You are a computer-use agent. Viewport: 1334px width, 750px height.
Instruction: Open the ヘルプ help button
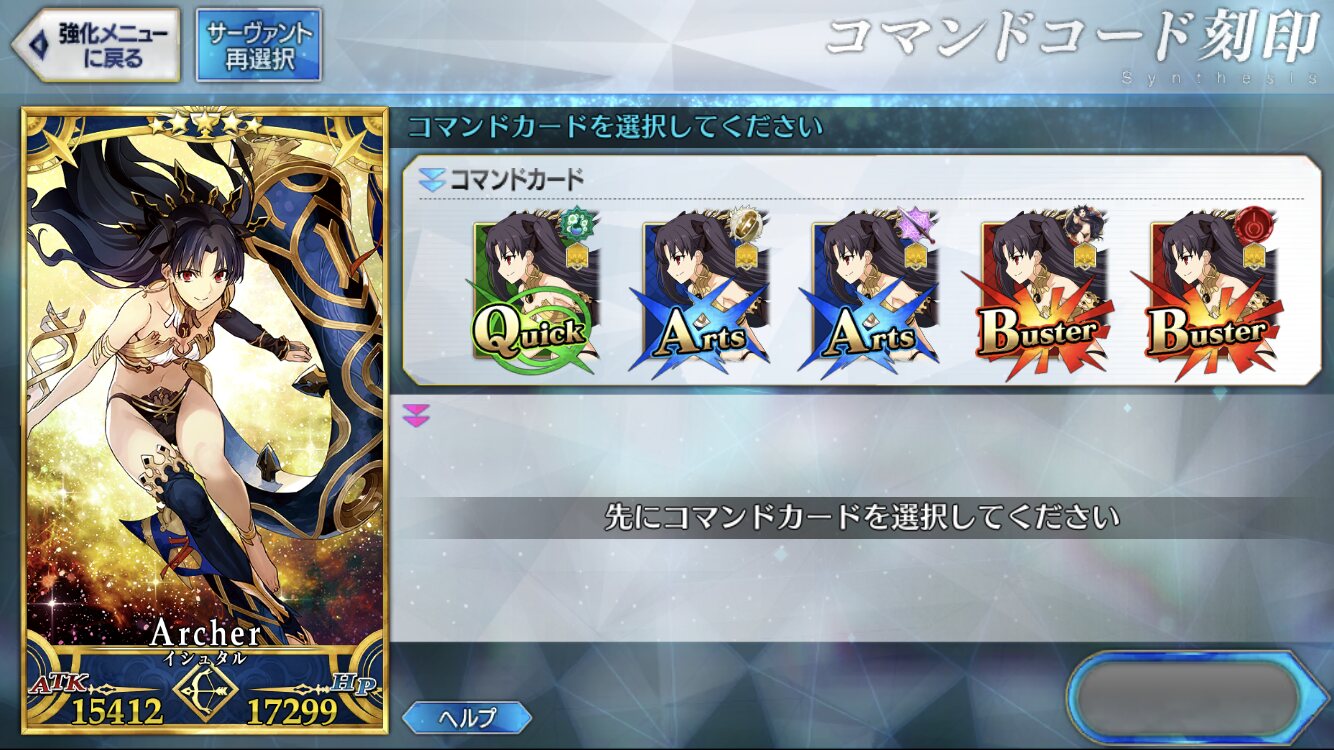point(467,717)
